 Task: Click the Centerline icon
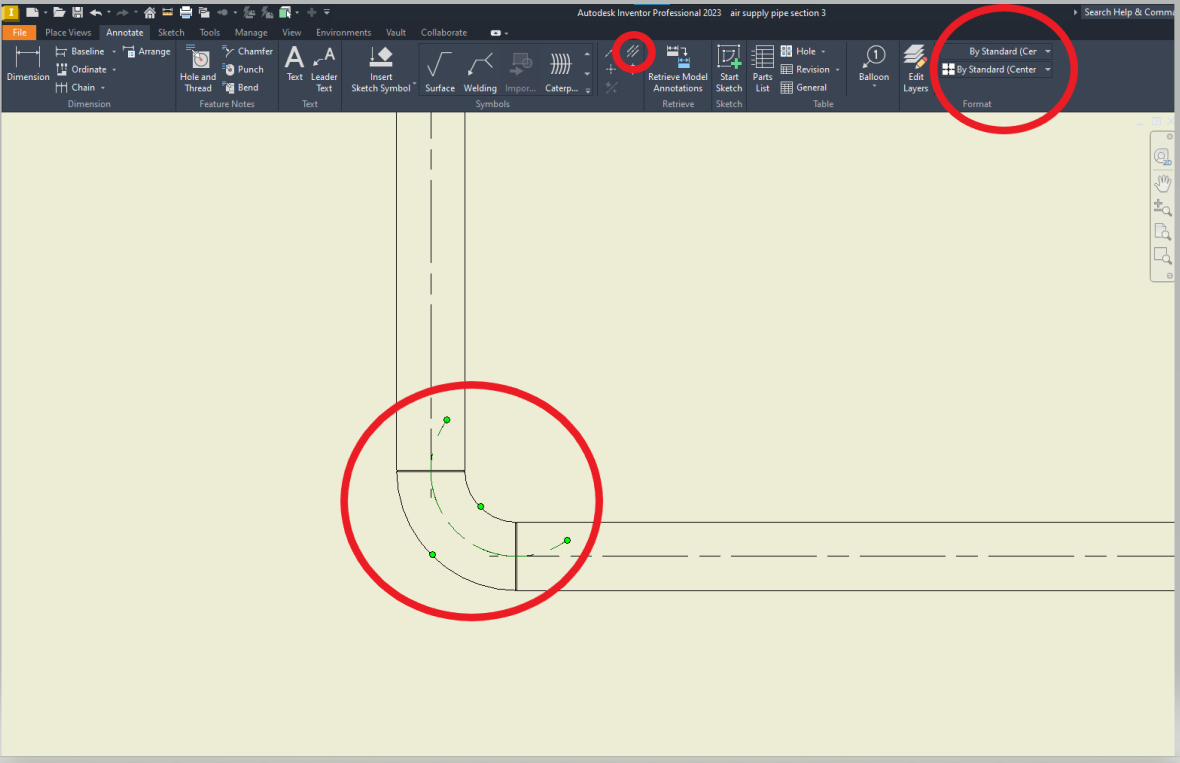pyautogui.click(x=610, y=52)
